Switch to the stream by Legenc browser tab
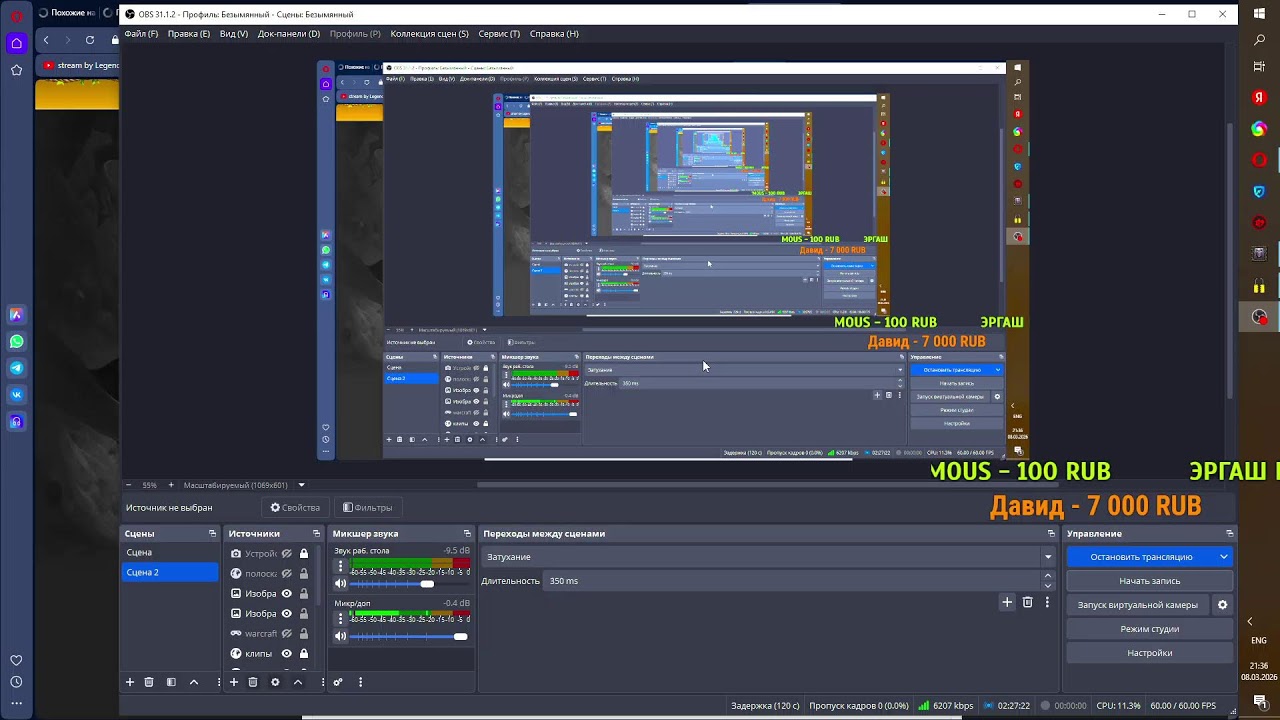 (80, 66)
